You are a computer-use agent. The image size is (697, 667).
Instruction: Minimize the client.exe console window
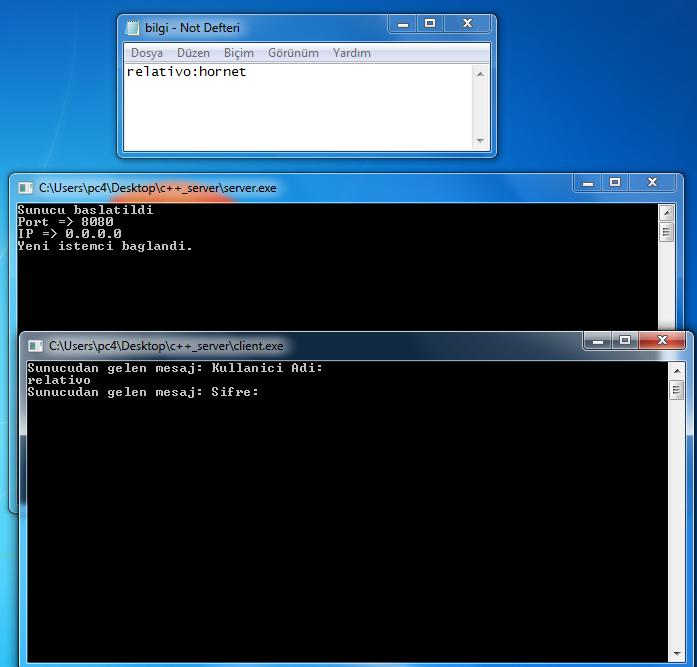click(598, 340)
